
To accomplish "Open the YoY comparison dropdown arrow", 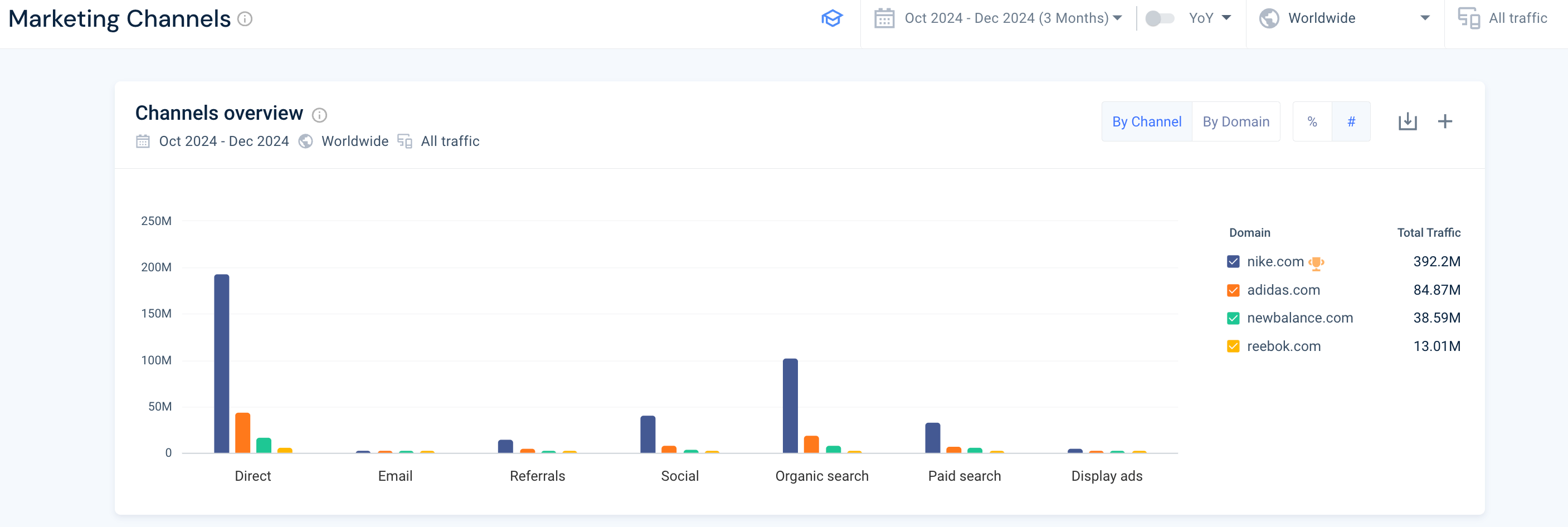I will tap(1230, 18).
